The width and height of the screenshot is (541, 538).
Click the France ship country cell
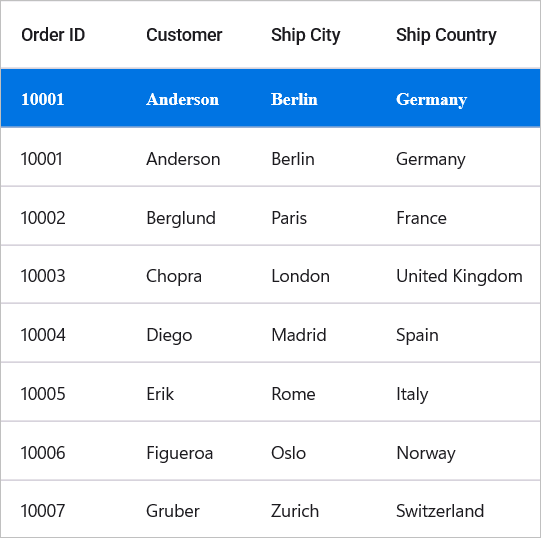[x=421, y=218]
